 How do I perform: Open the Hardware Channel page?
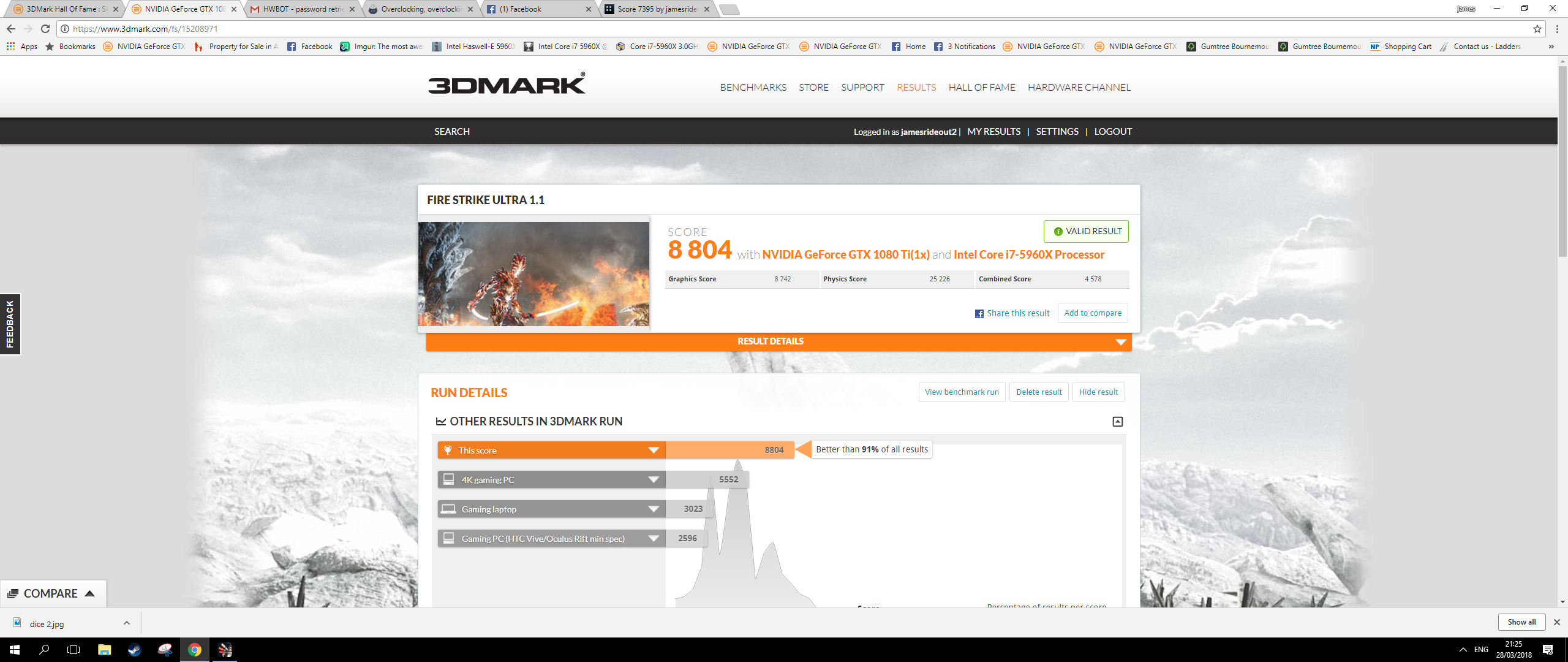coord(1079,88)
